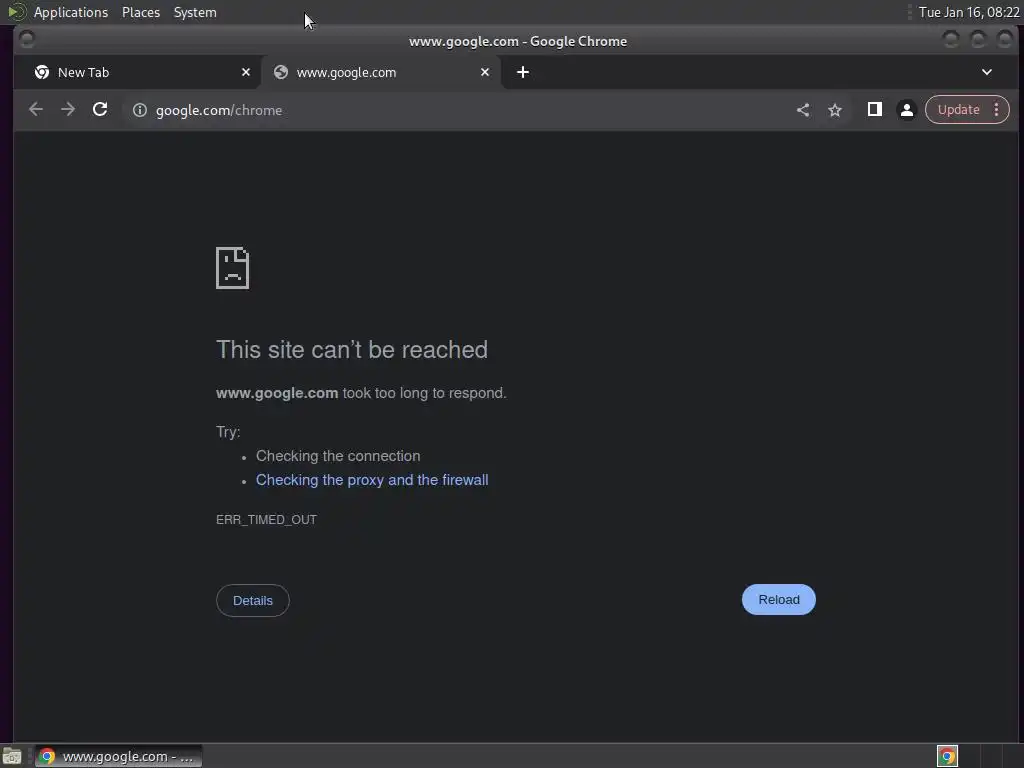Open the Applications menu
Viewport: 1024px width, 768px height.
71,12
